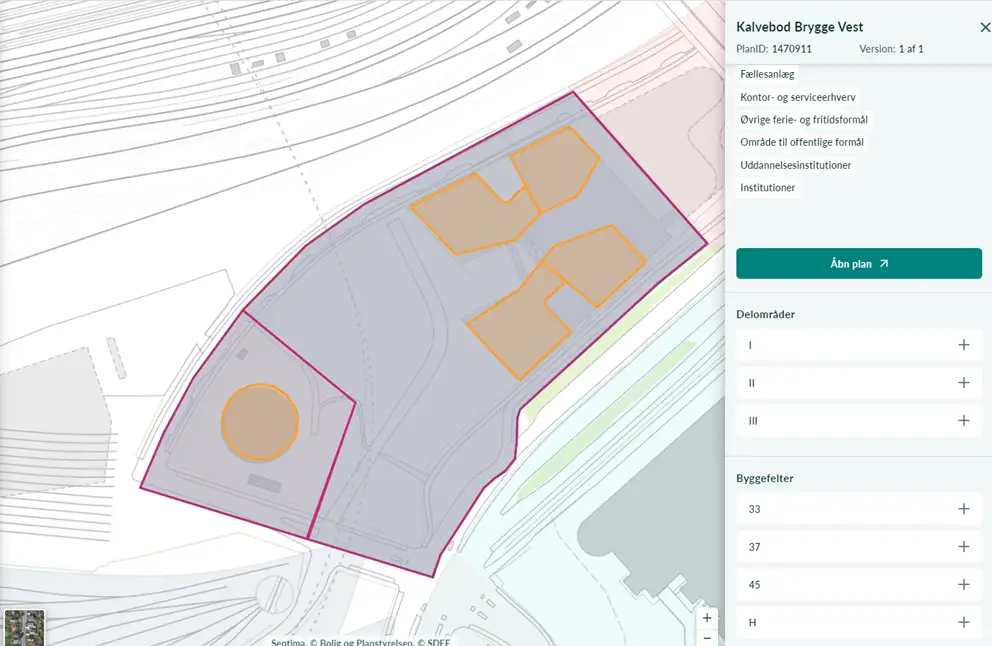Zoom in on the map
The height and width of the screenshot is (646, 992).
point(707,618)
